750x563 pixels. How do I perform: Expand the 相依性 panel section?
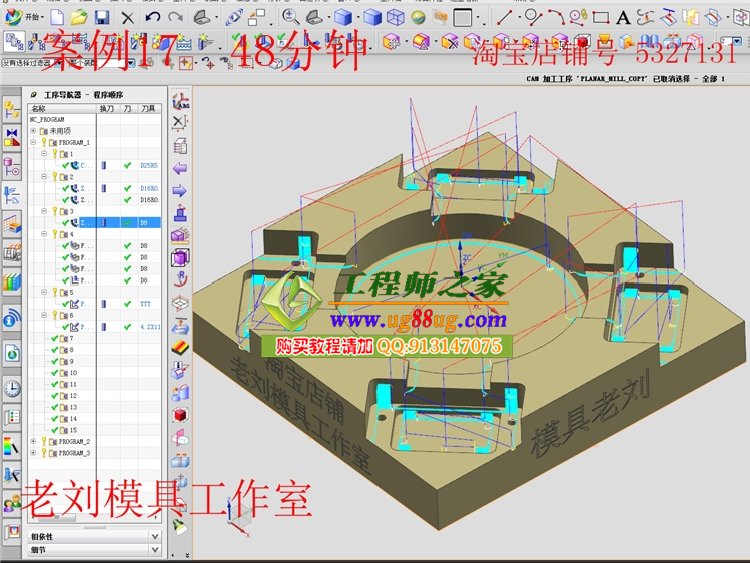(x=154, y=536)
